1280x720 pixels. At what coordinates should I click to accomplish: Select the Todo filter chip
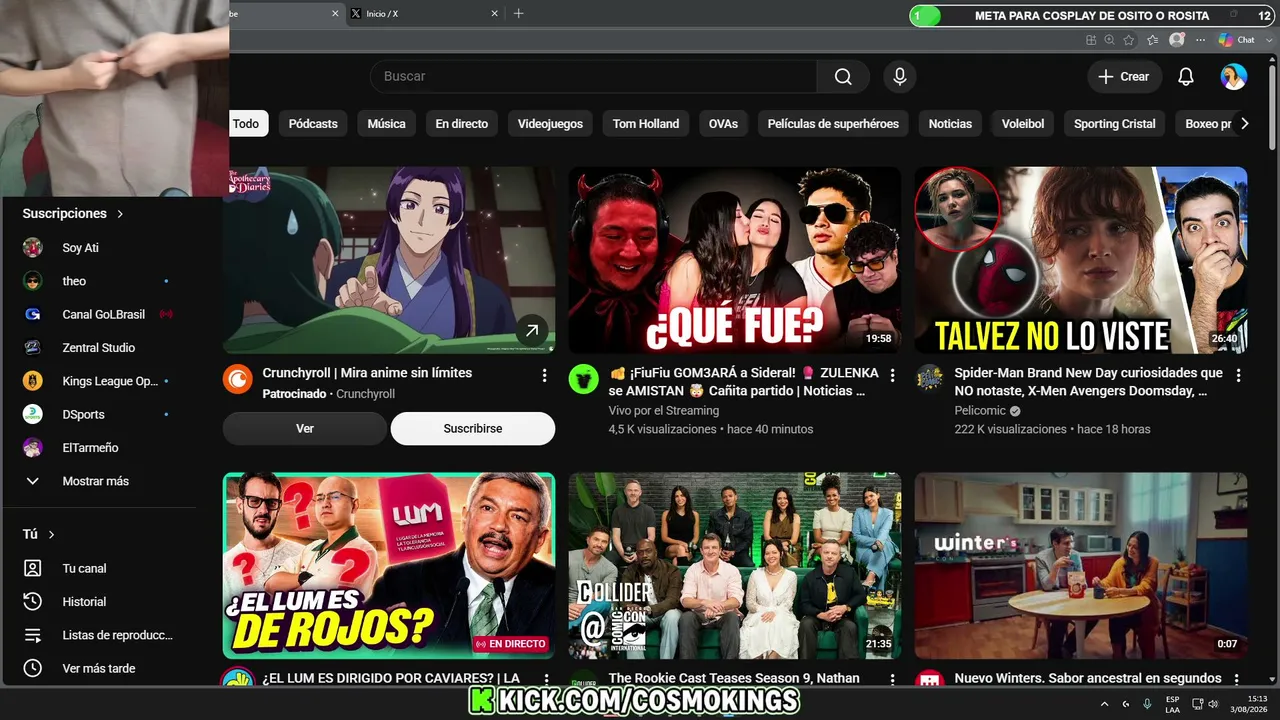click(x=246, y=124)
